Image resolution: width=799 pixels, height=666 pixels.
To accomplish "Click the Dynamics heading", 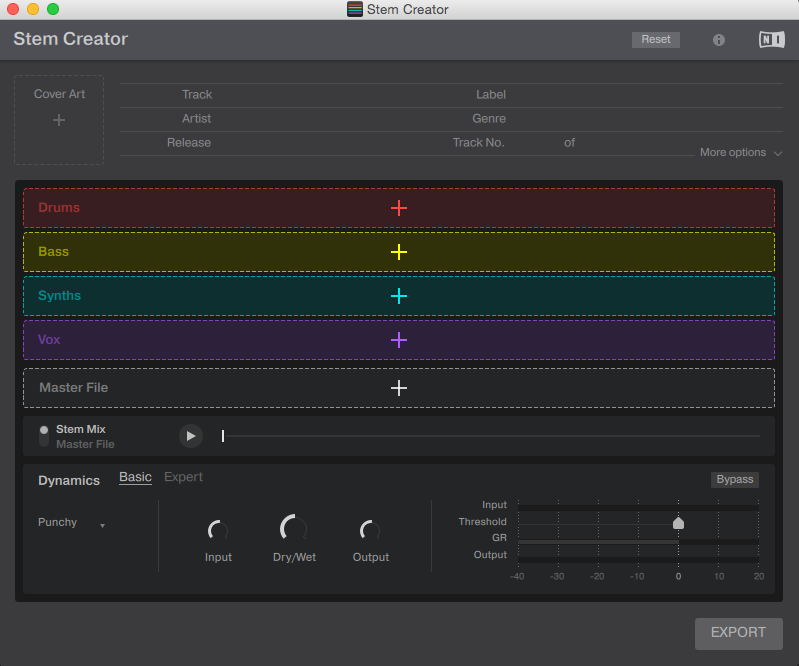I will click(69, 481).
